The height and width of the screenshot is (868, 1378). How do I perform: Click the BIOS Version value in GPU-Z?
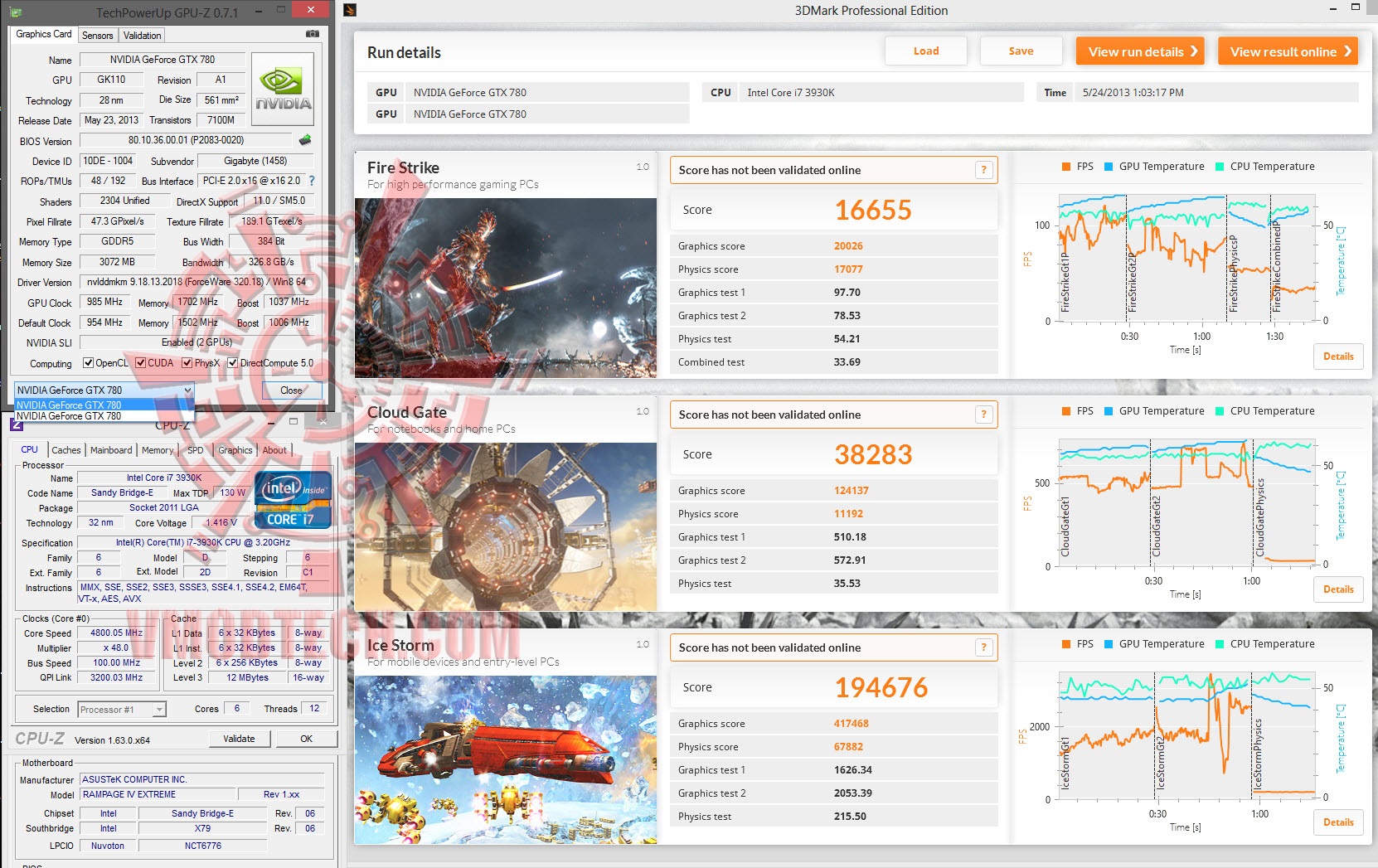pos(187,140)
